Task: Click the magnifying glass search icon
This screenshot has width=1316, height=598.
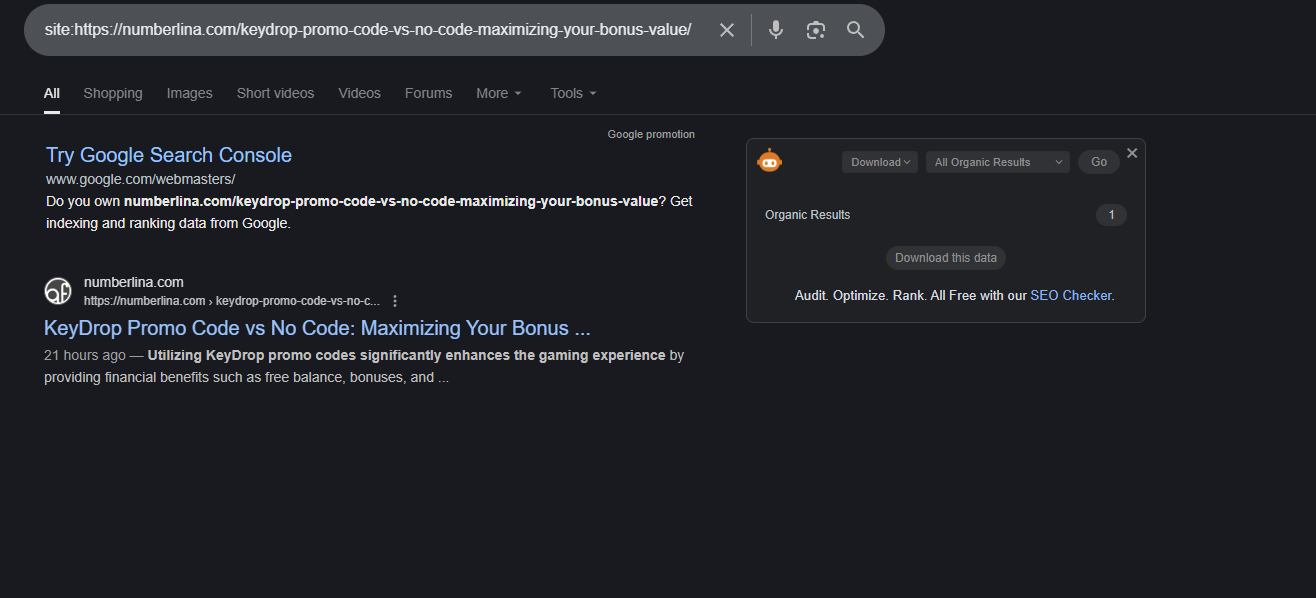Action: (x=855, y=30)
